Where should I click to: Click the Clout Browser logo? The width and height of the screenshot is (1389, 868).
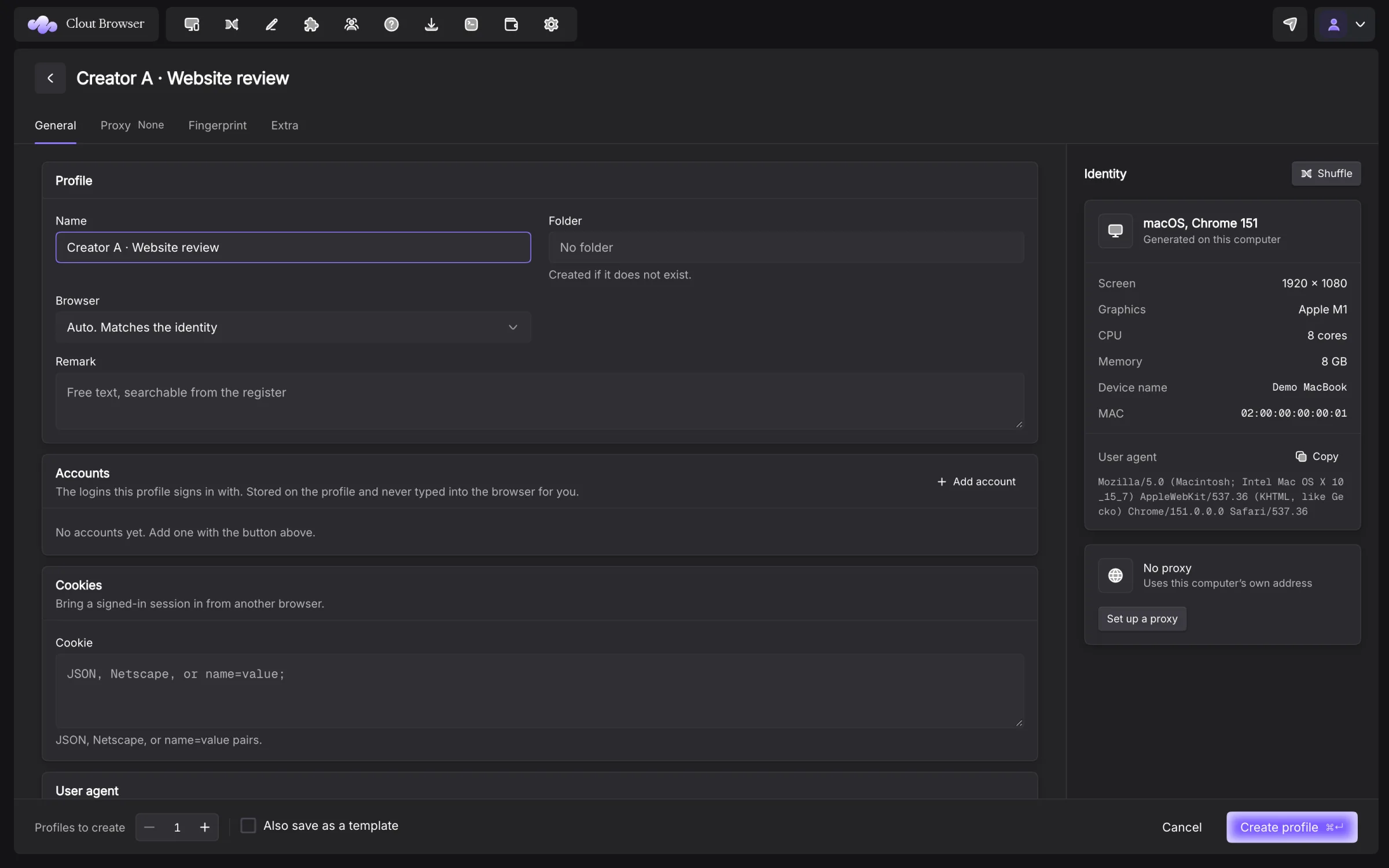click(x=86, y=24)
